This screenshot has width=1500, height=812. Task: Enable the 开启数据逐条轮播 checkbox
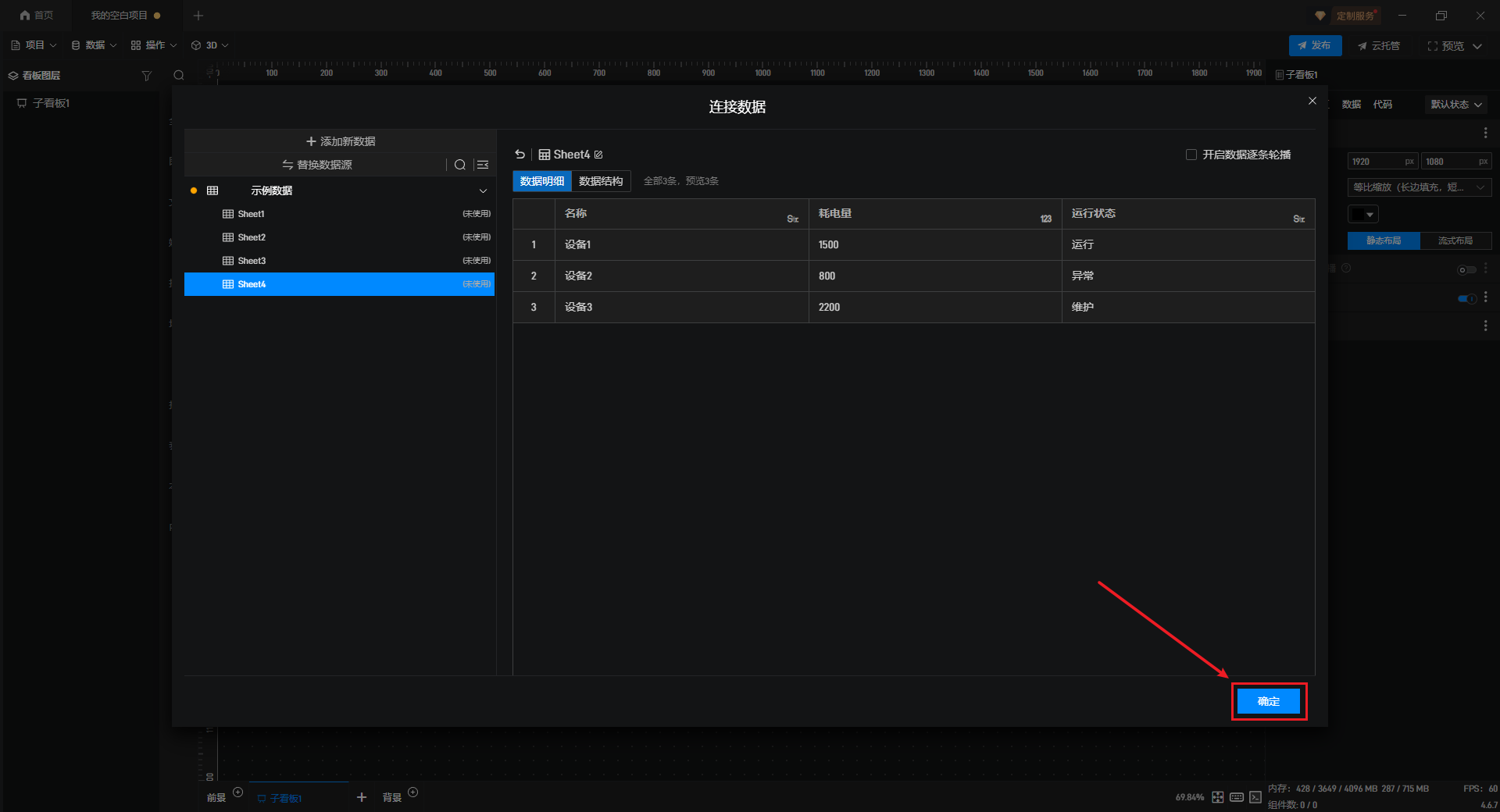pyautogui.click(x=1191, y=155)
